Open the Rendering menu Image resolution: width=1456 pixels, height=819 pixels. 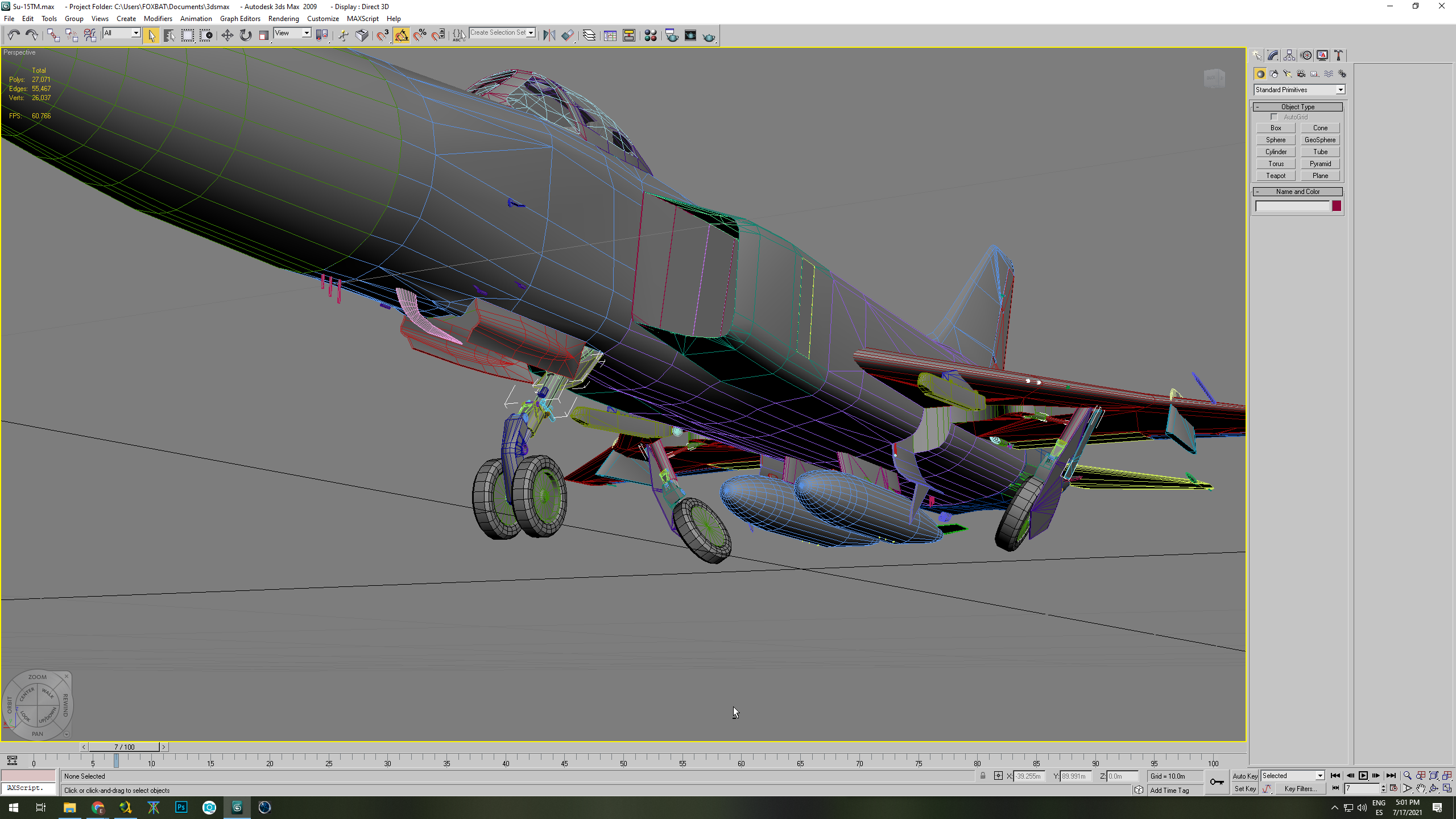[x=283, y=19]
